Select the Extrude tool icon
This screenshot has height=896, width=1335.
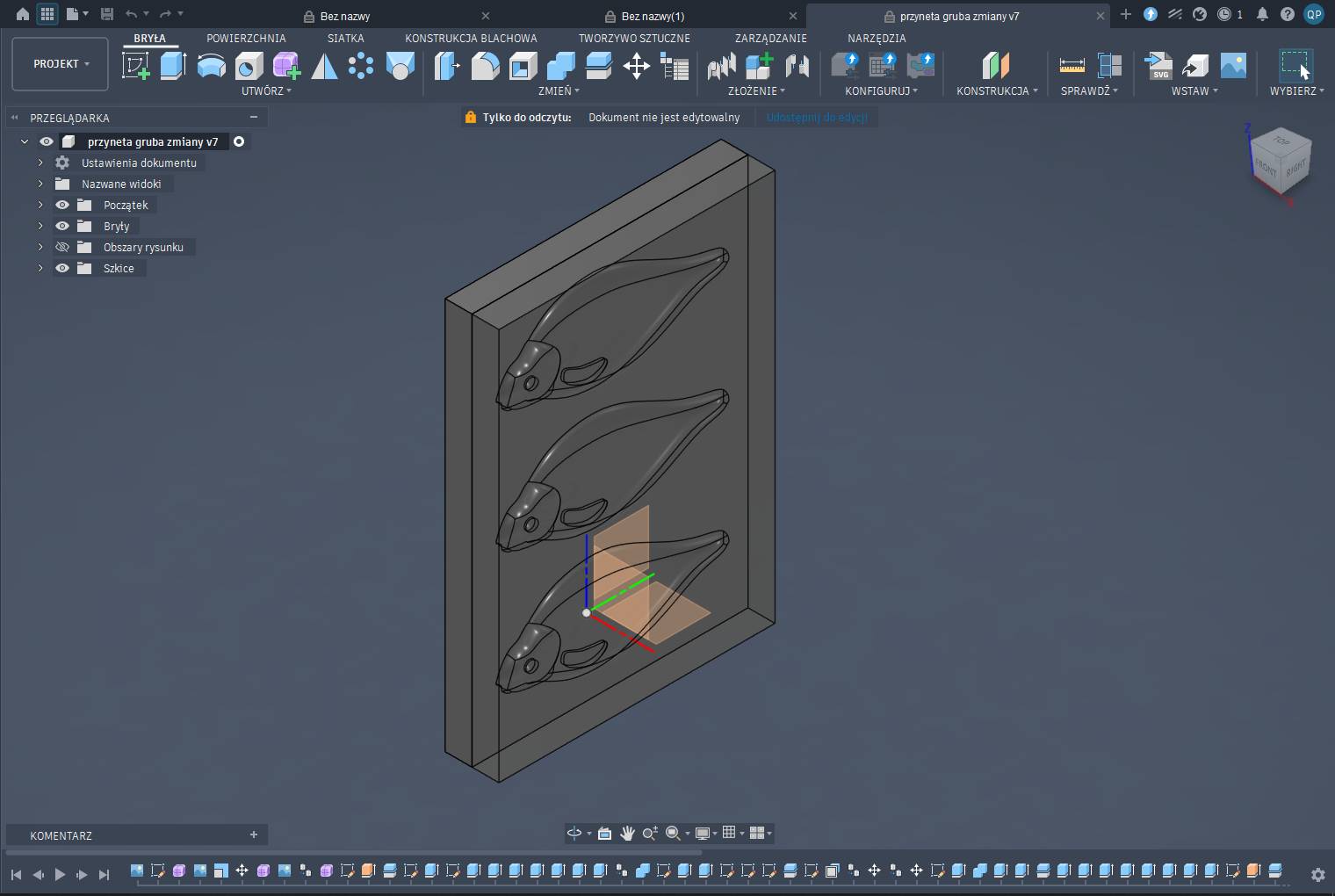point(173,66)
